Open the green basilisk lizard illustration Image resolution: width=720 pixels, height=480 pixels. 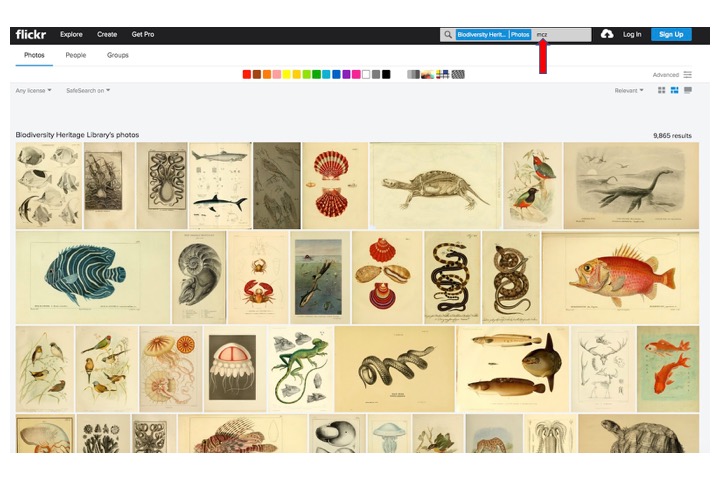click(x=300, y=369)
